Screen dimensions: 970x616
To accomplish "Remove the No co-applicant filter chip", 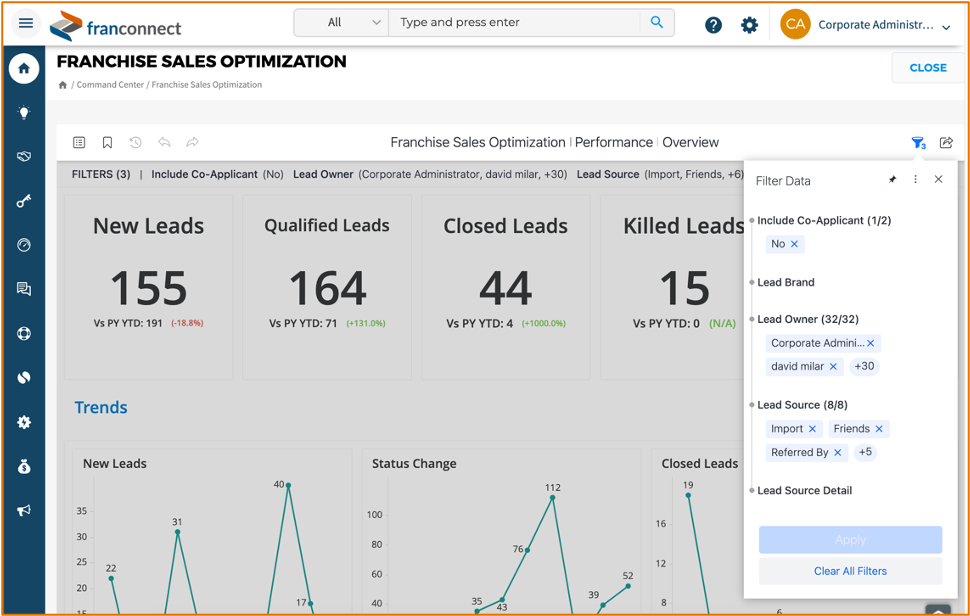I will coord(794,244).
